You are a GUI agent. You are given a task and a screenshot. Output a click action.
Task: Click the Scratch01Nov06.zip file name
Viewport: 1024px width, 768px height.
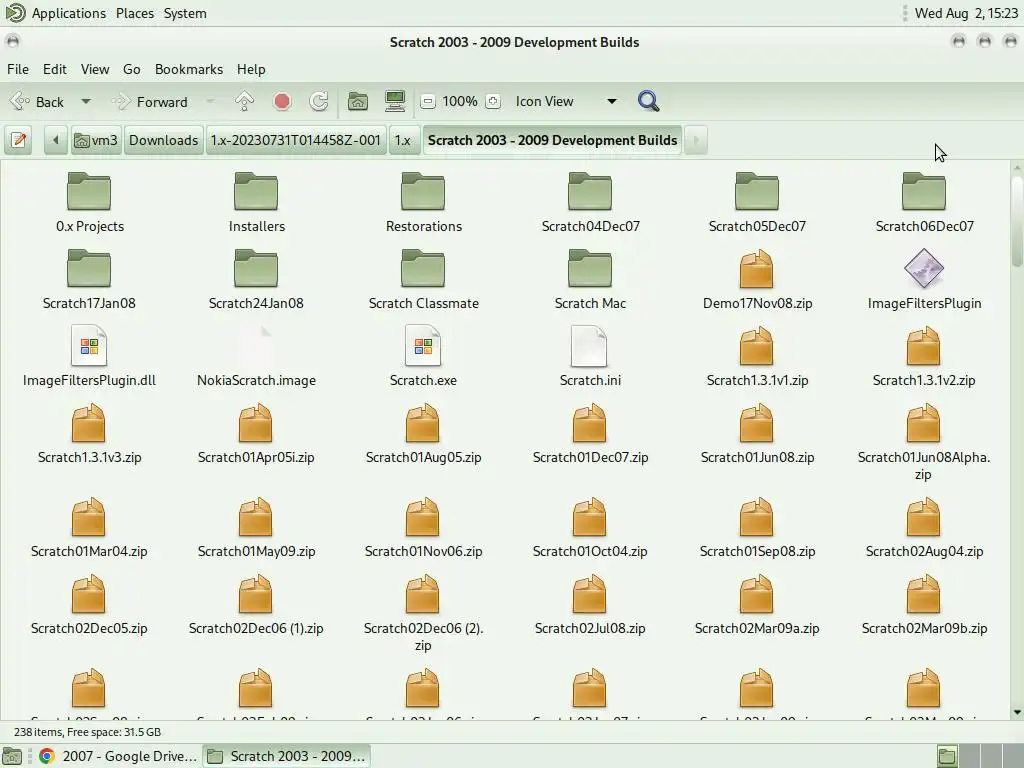pos(423,551)
